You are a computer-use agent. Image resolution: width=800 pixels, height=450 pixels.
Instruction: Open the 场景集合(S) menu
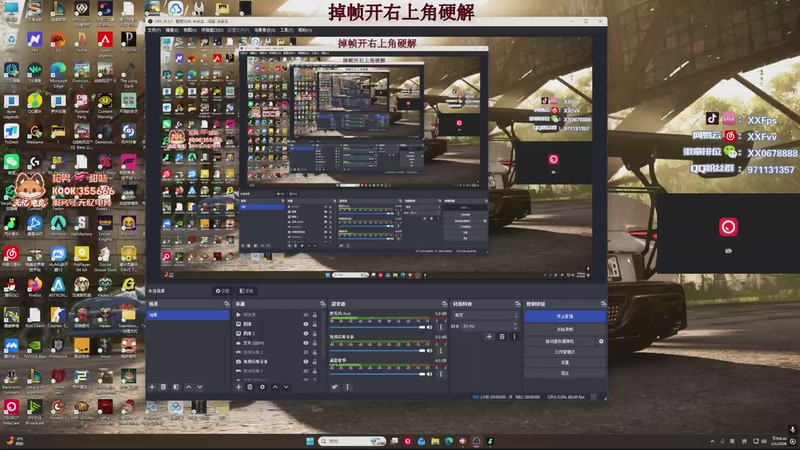265,30
